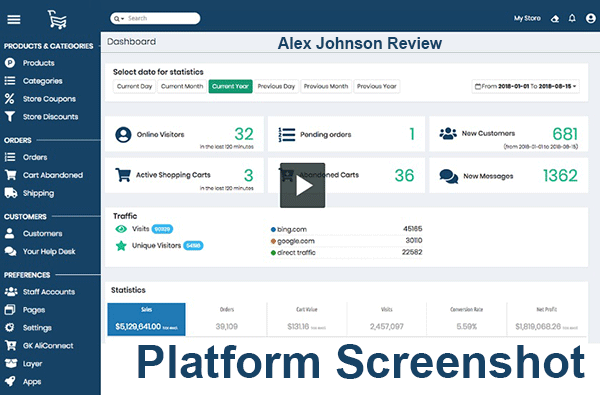Open the notifications bell
This screenshot has width=600, height=395.
[x=572, y=18]
